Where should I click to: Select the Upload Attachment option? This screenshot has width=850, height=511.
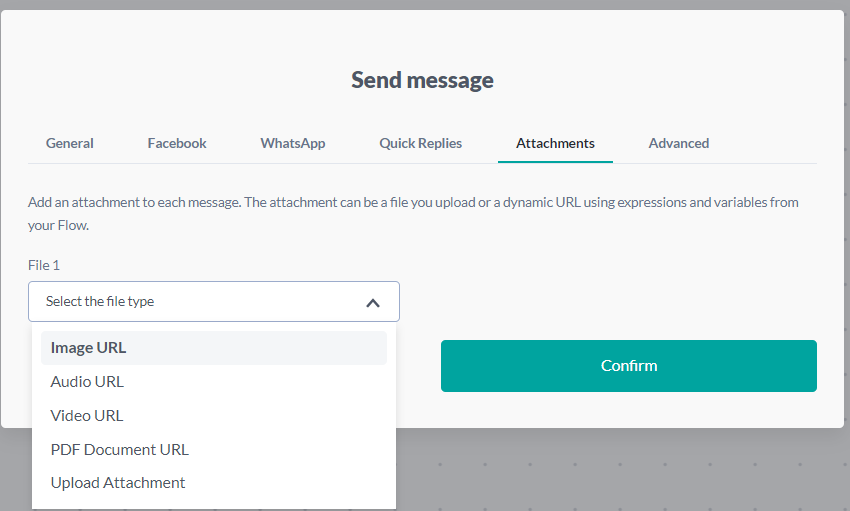pos(118,482)
